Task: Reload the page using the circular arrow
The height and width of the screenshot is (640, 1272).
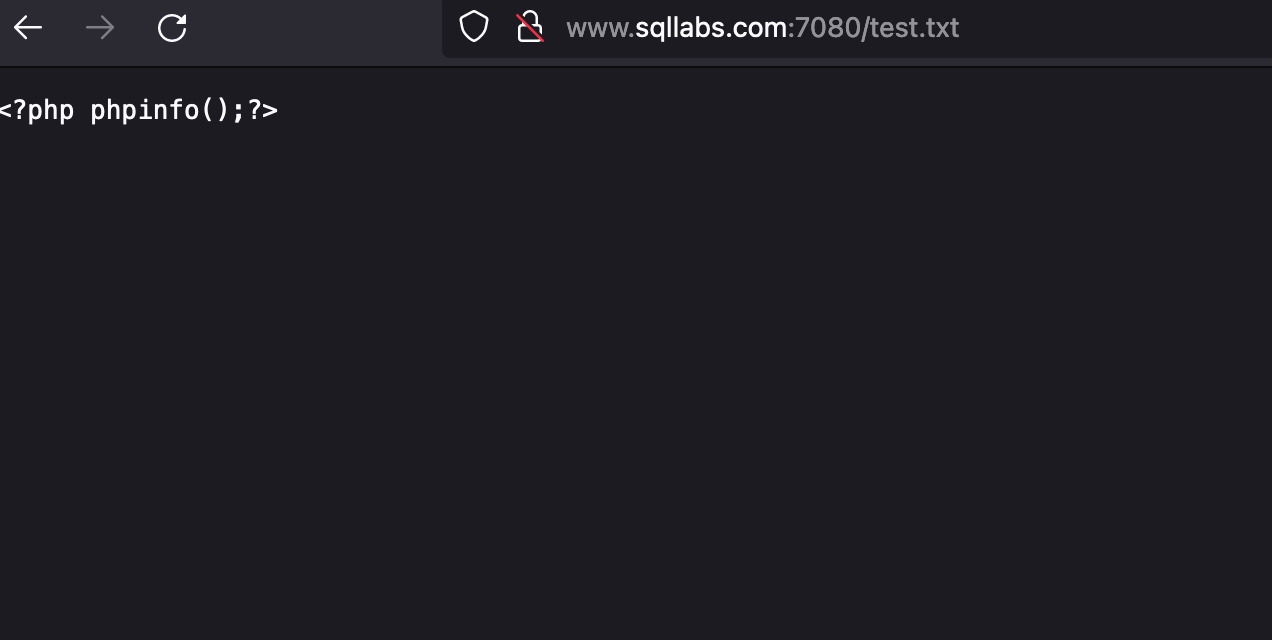Action: point(172,28)
